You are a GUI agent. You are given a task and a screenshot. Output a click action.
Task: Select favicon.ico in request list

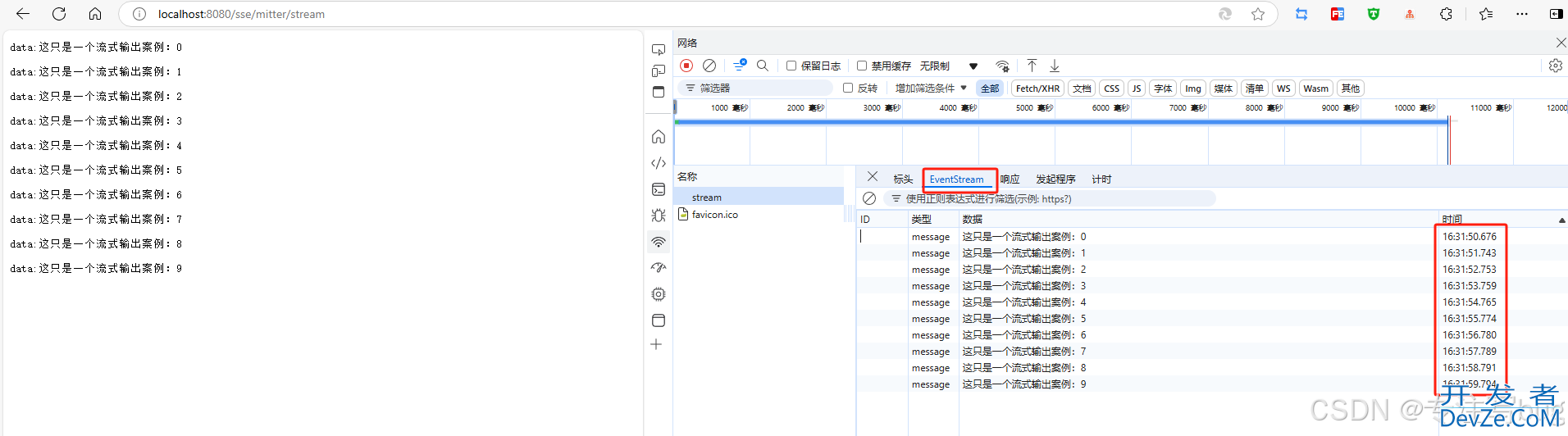(714, 215)
